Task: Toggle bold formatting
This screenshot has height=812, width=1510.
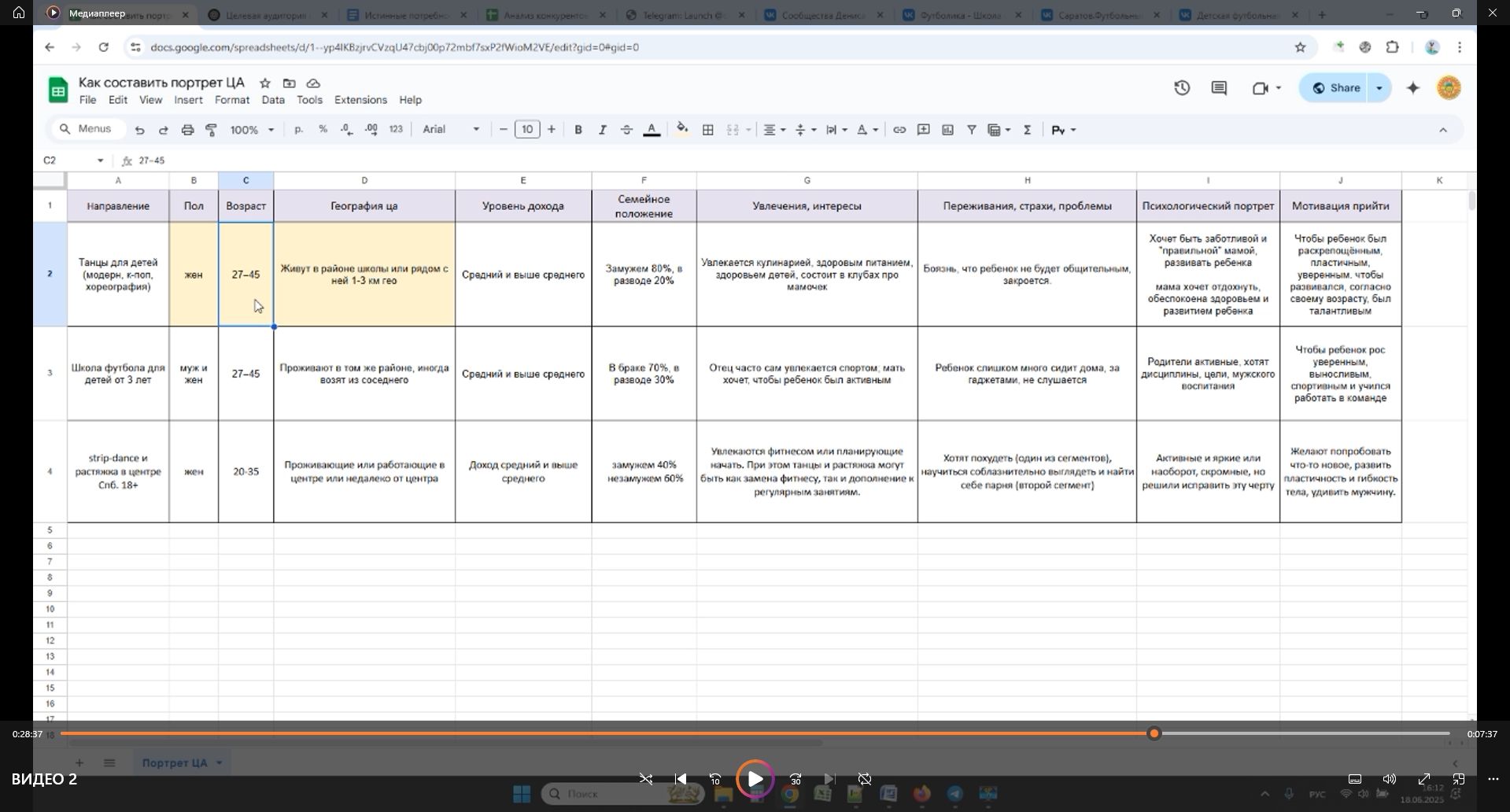Action: pos(578,130)
